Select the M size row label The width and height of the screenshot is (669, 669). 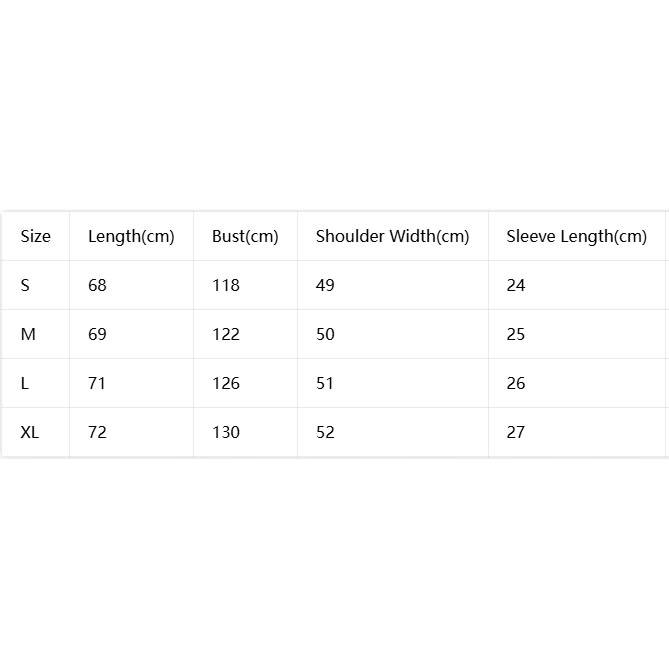(28, 334)
